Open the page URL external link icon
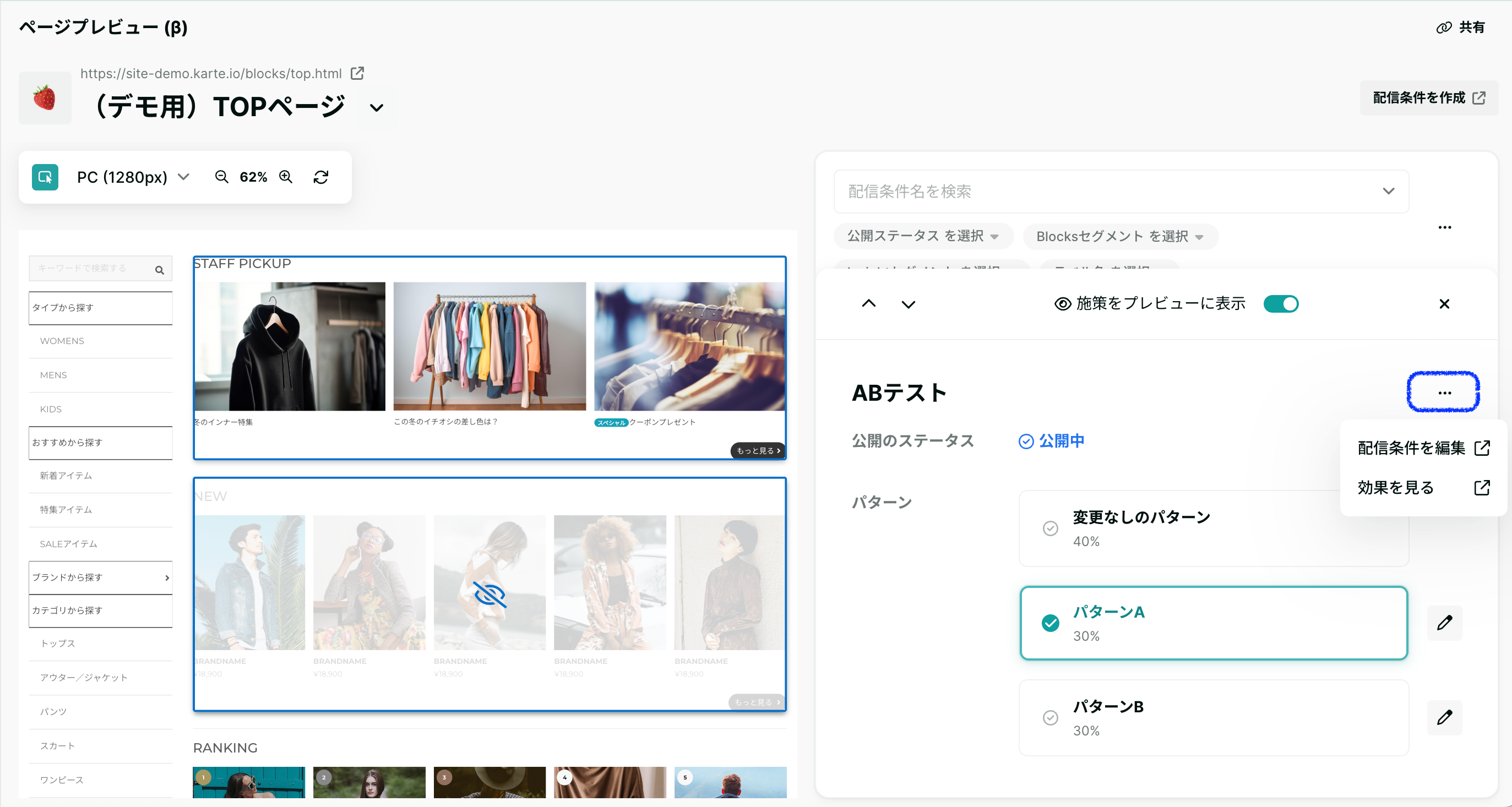 pos(357,73)
